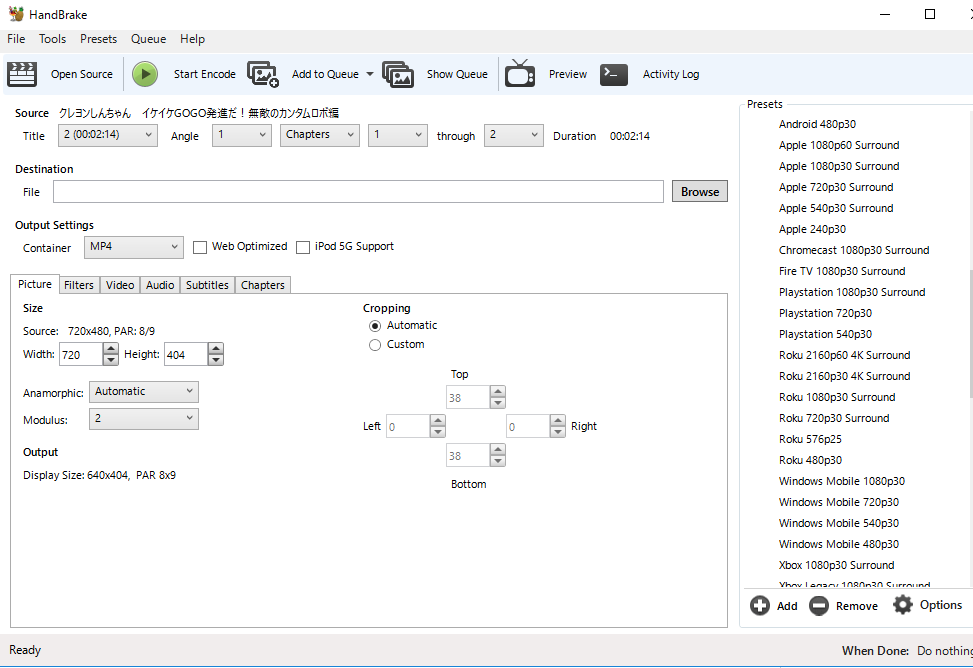Screen dimensions: 973x668
Task: Select preset Apple 1080p60 Surround
Action: [839, 145]
